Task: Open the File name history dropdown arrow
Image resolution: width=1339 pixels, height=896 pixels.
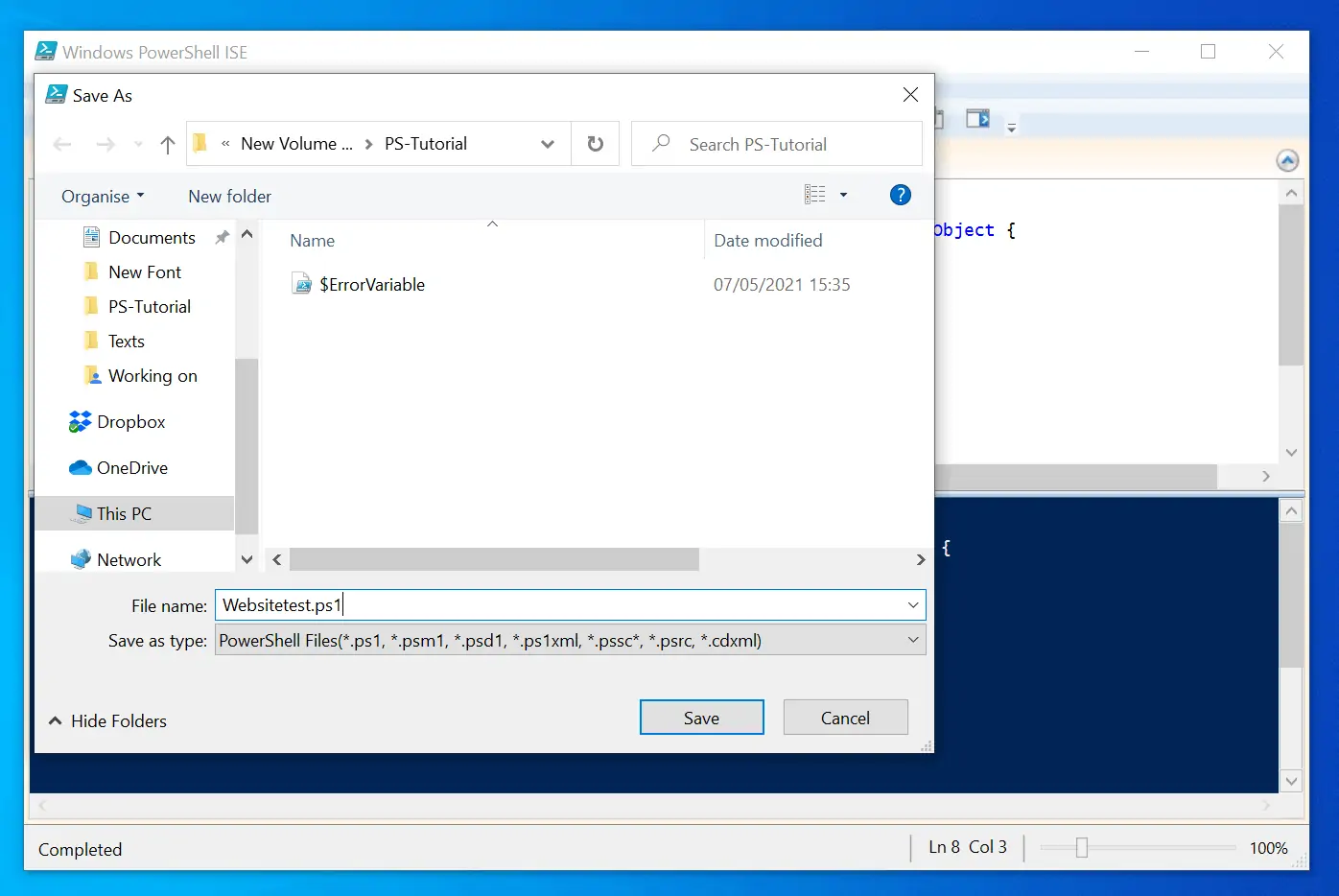Action: pos(913,605)
